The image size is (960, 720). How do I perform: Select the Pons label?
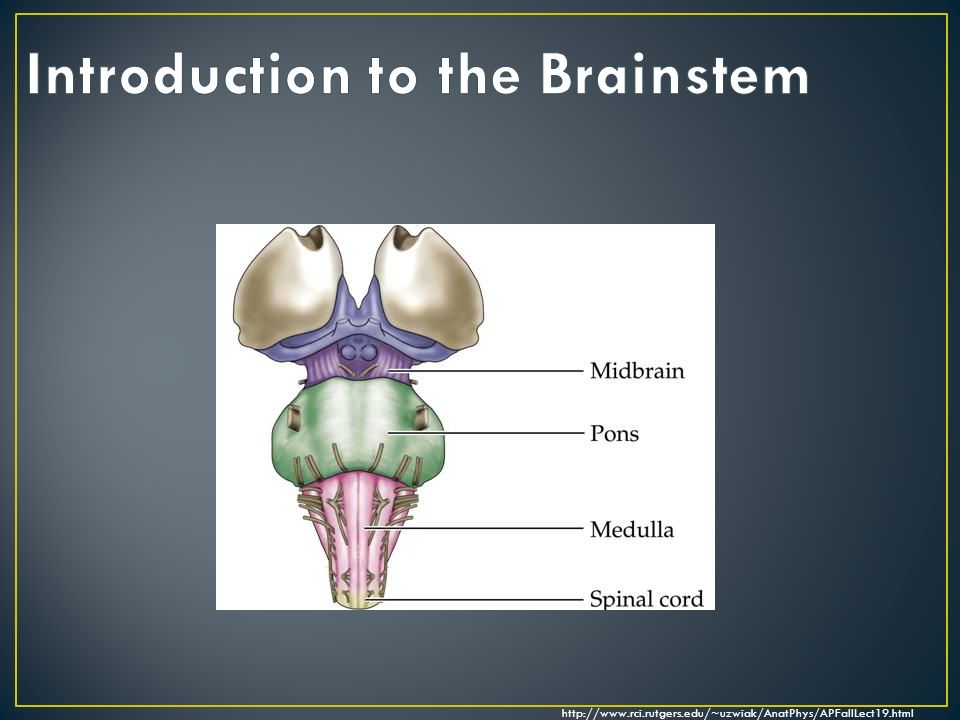[614, 434]
